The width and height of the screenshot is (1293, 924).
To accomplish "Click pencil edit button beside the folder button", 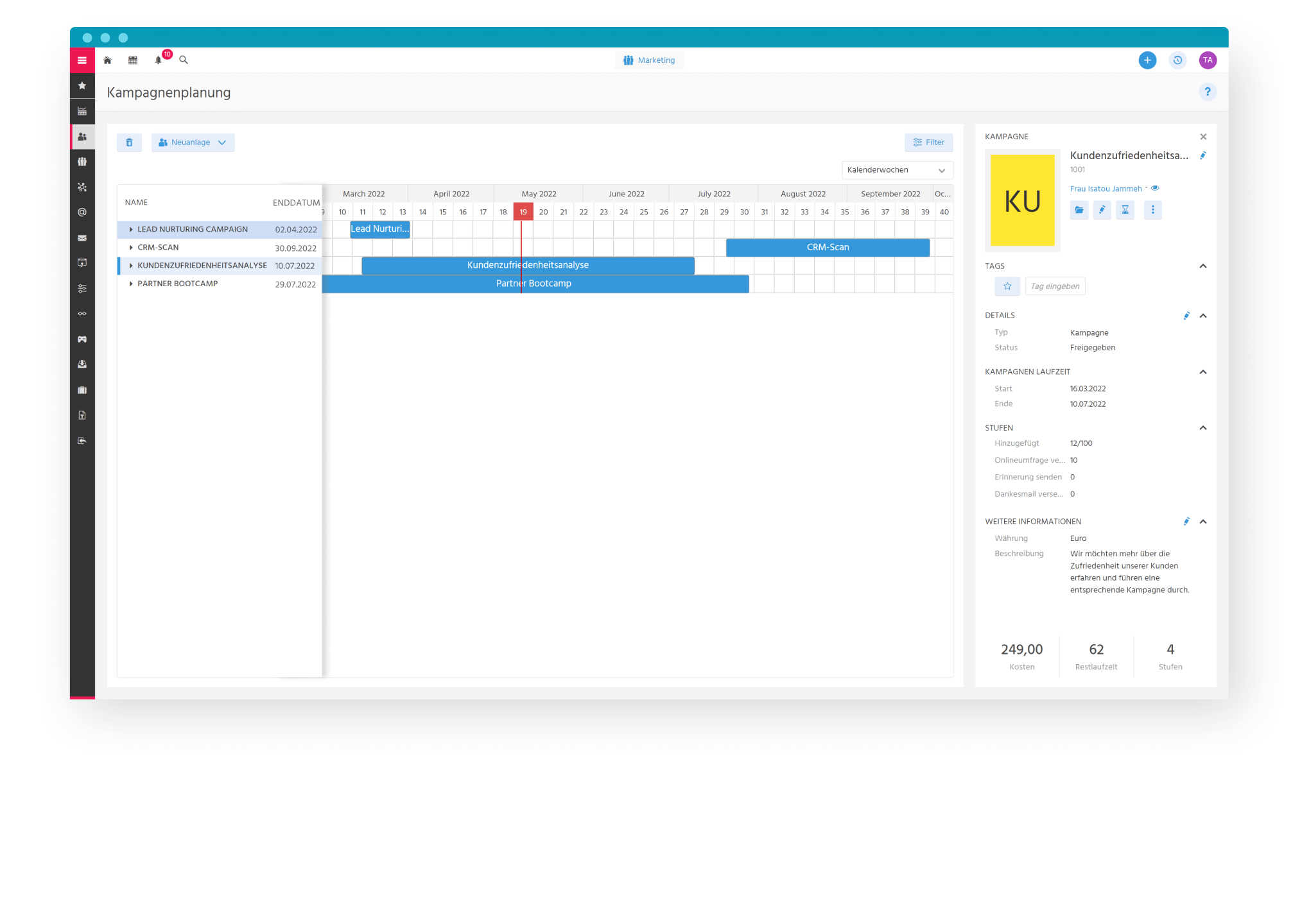I will pyautogui.click(x=1102, y=210).
